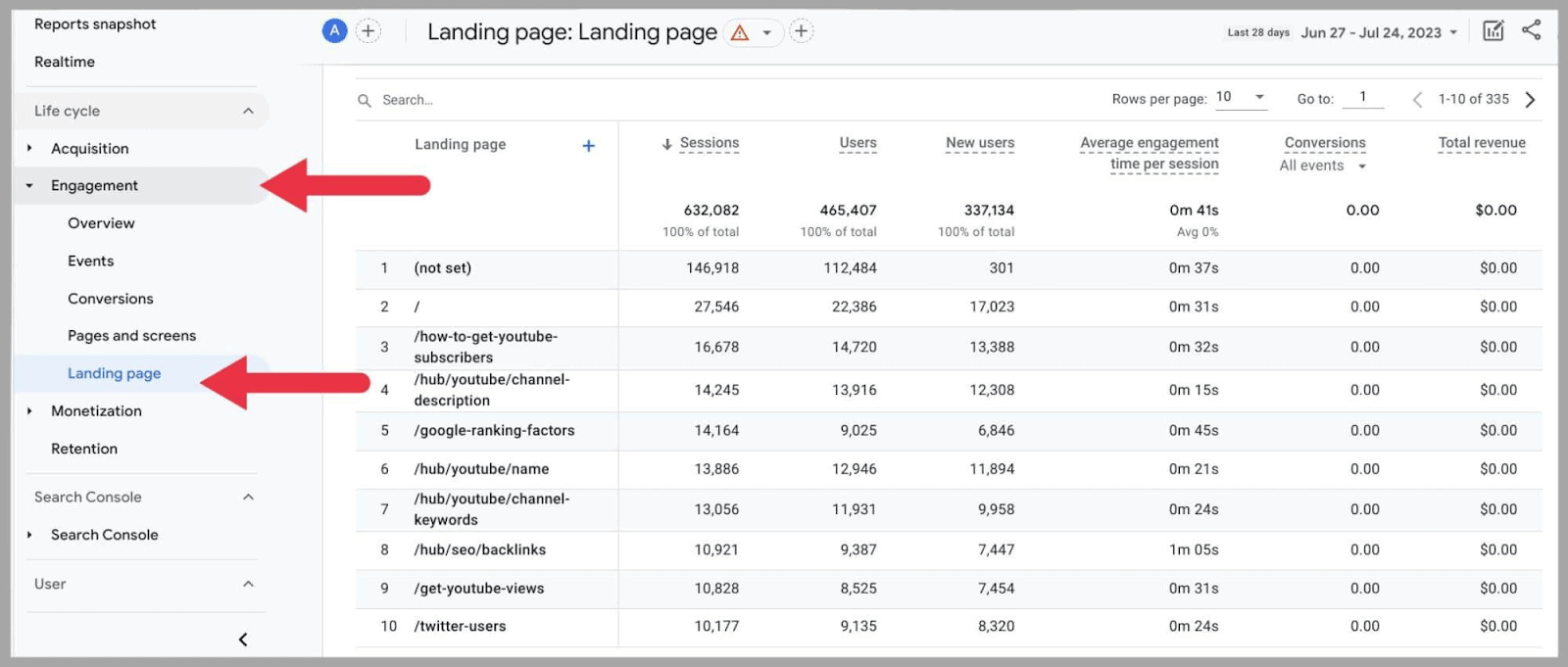This screenshot has width=1568, height=667.
Task: Sort table by Total revenue column
Action: click(1481, 143)
